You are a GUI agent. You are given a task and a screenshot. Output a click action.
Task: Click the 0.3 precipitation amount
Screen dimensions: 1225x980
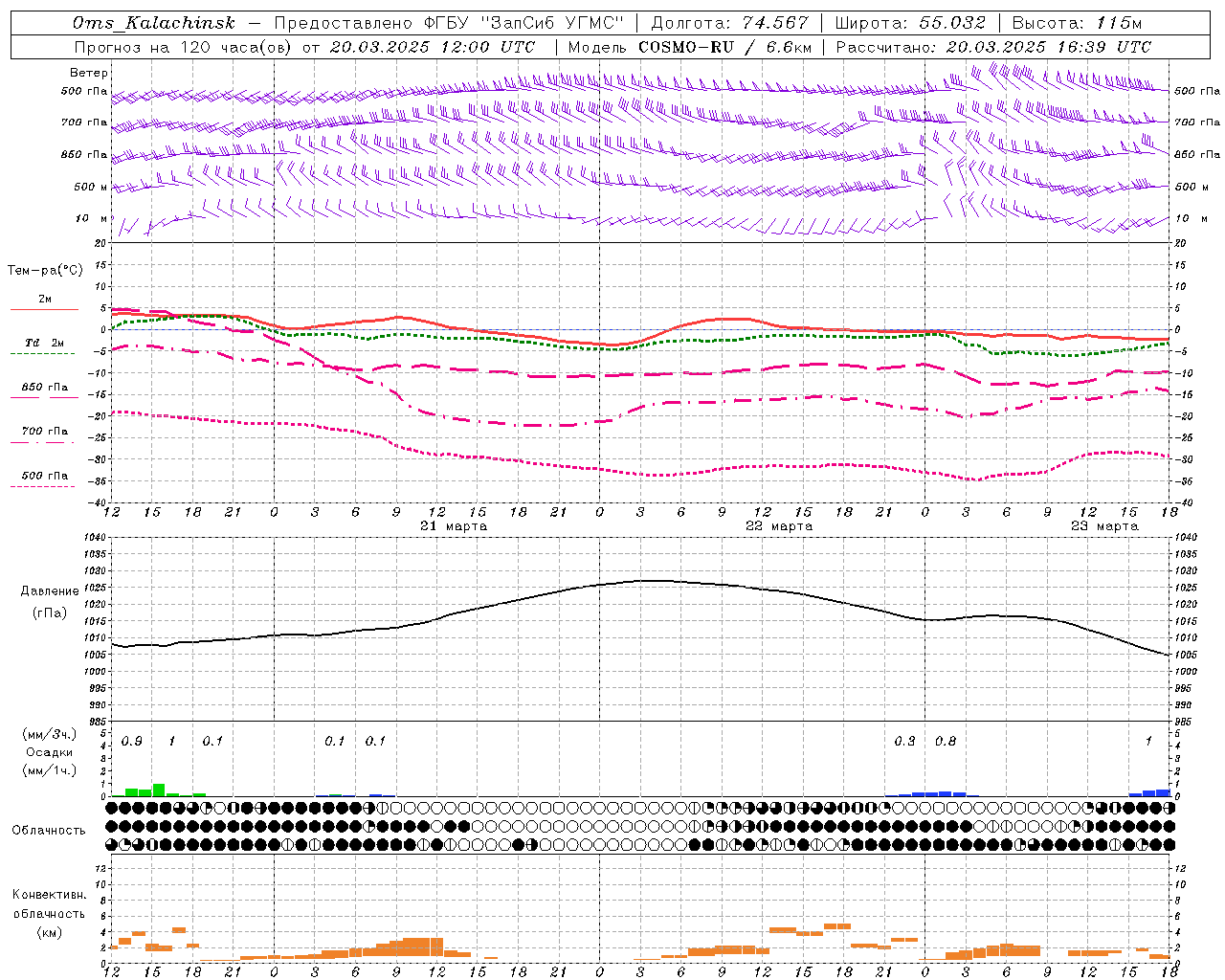(x=904, y=742)
